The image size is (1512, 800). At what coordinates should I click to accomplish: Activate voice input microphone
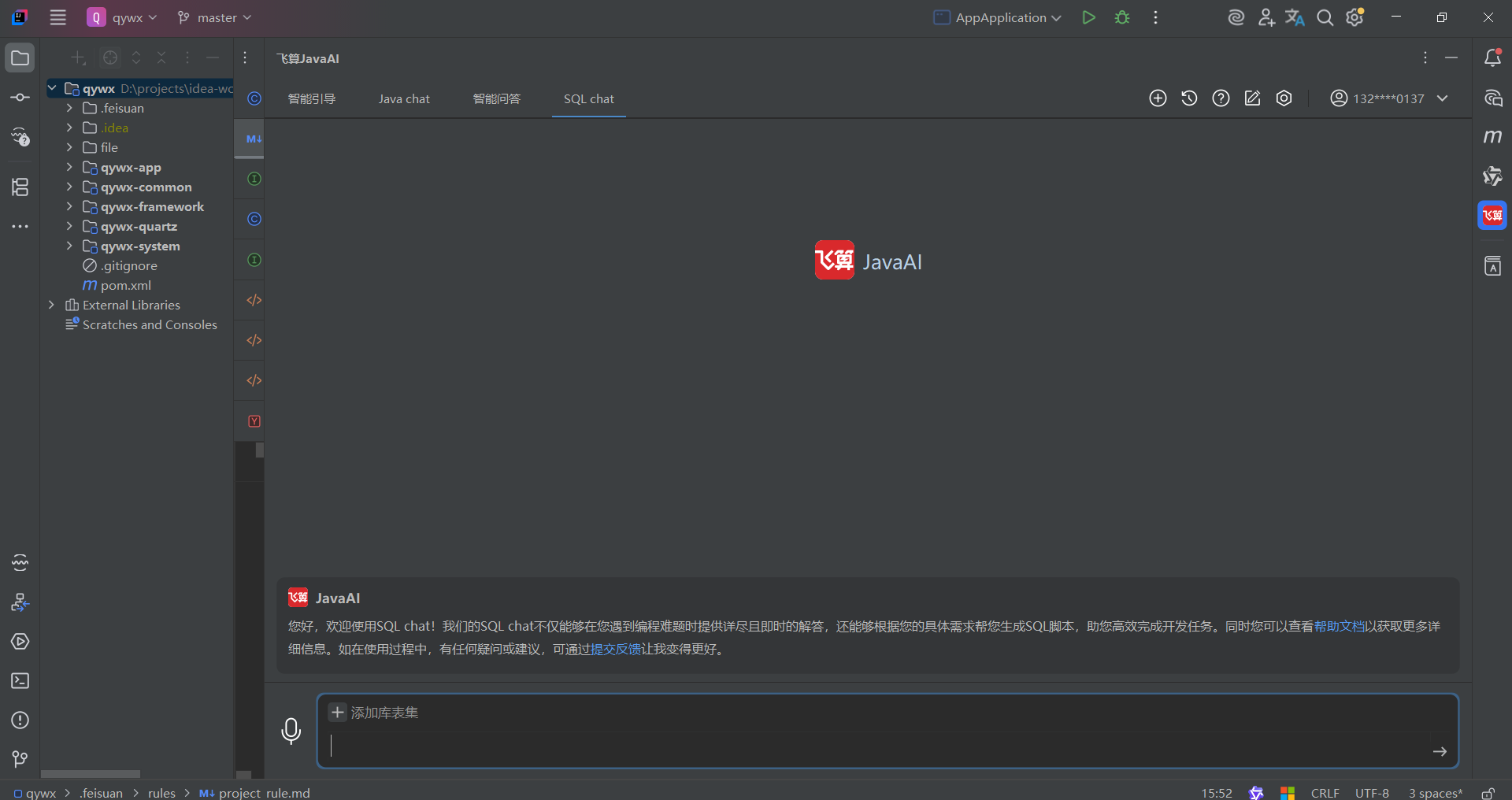(291, 731)
